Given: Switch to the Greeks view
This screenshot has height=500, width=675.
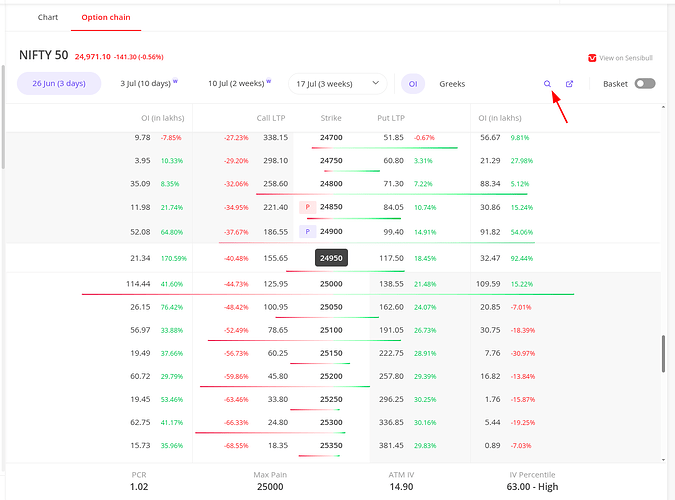Looking at the screenshot, I should pyautogui.click(x=452, y=84).
